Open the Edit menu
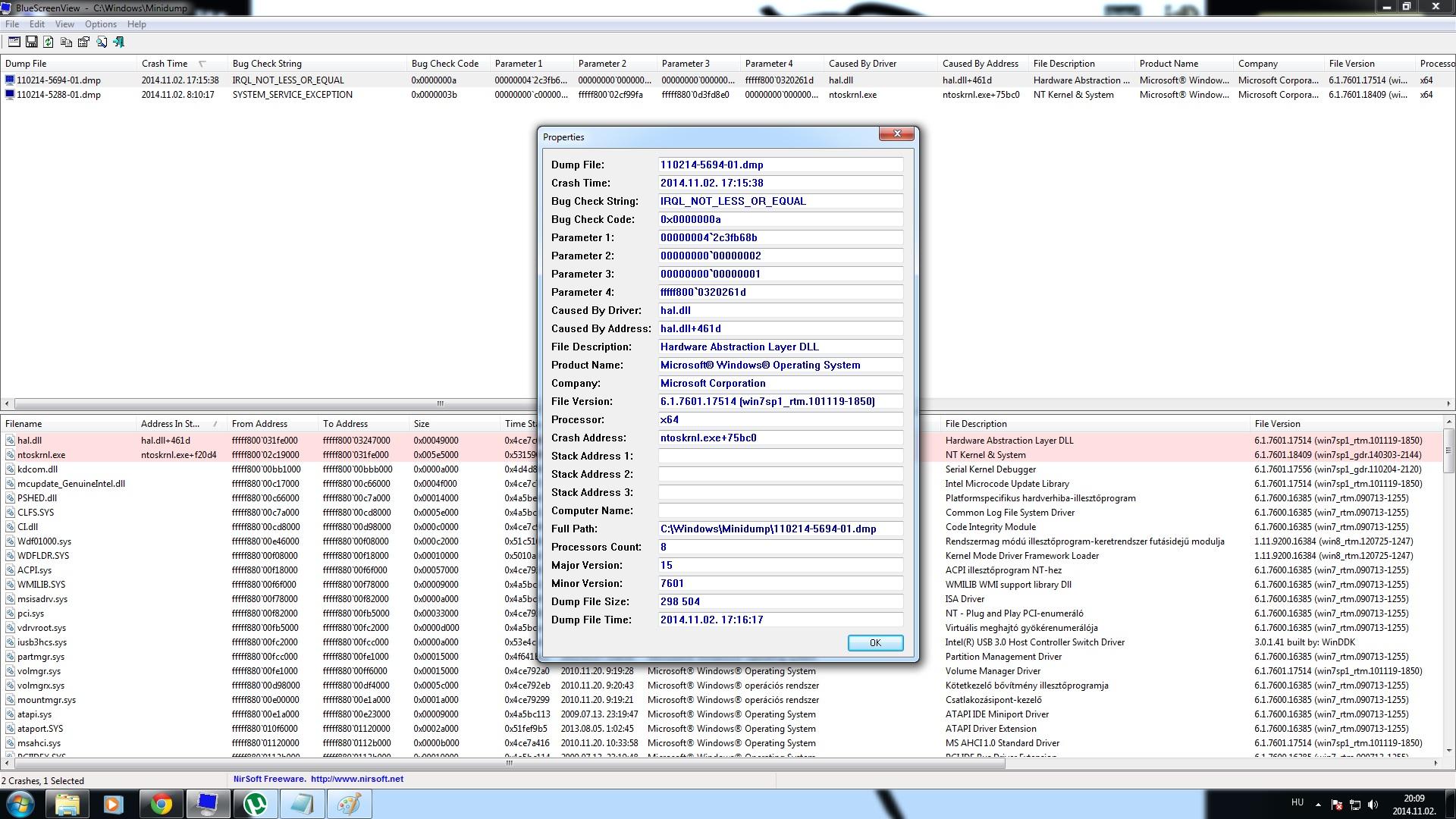This screenshot has width=1456, height=819. coord(37,24)
